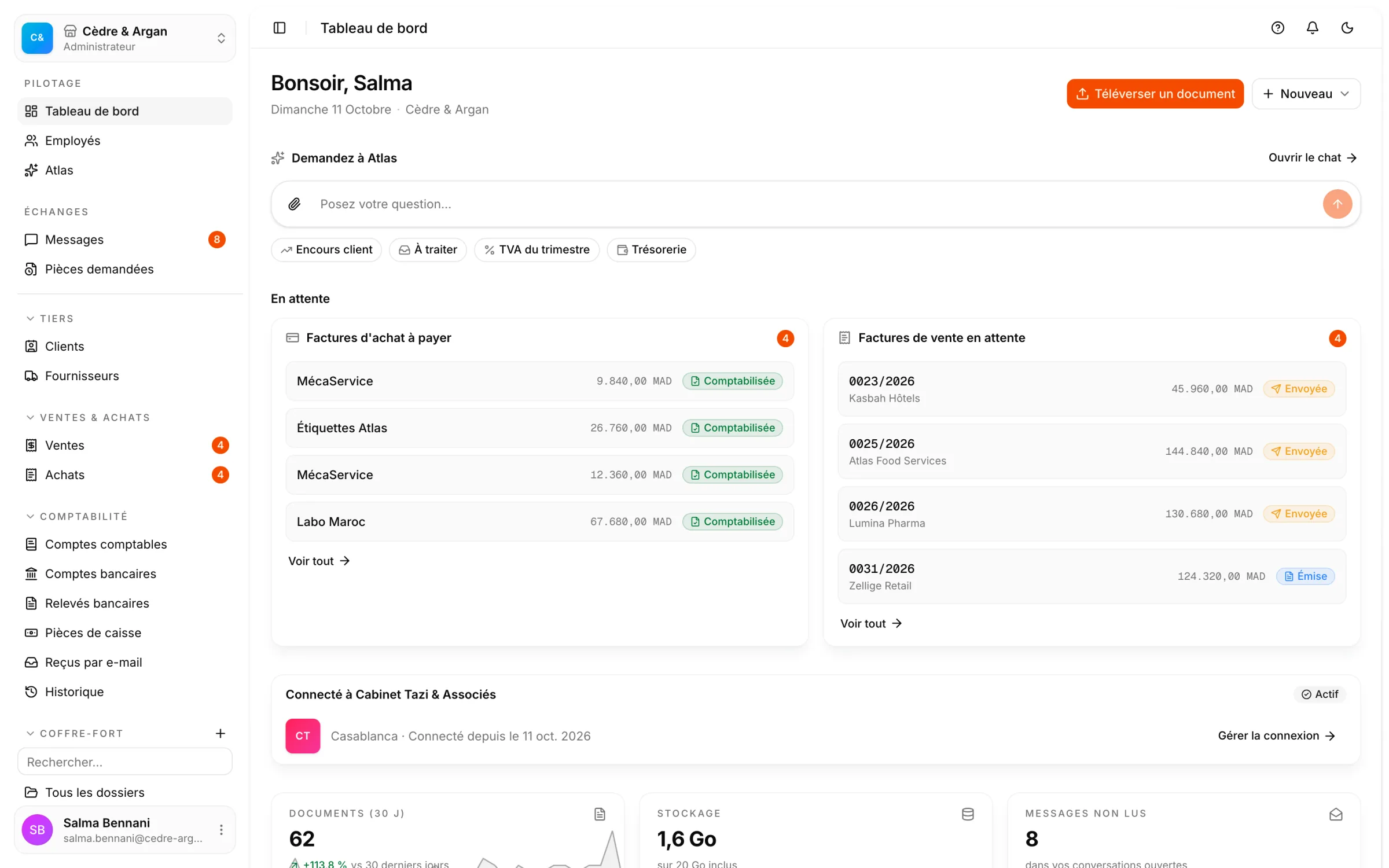
Task: Click the documents icon in Documents card
Action: (x=600, y=814)
